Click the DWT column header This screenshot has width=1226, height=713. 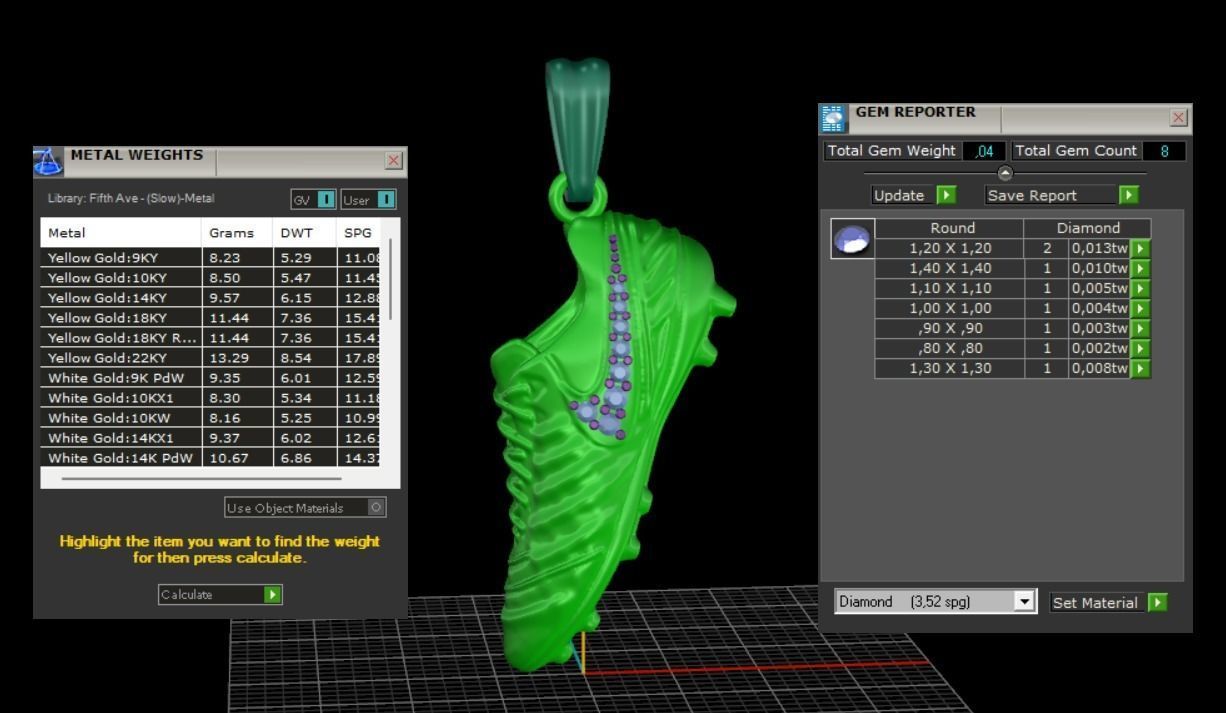tap(305, 233)
